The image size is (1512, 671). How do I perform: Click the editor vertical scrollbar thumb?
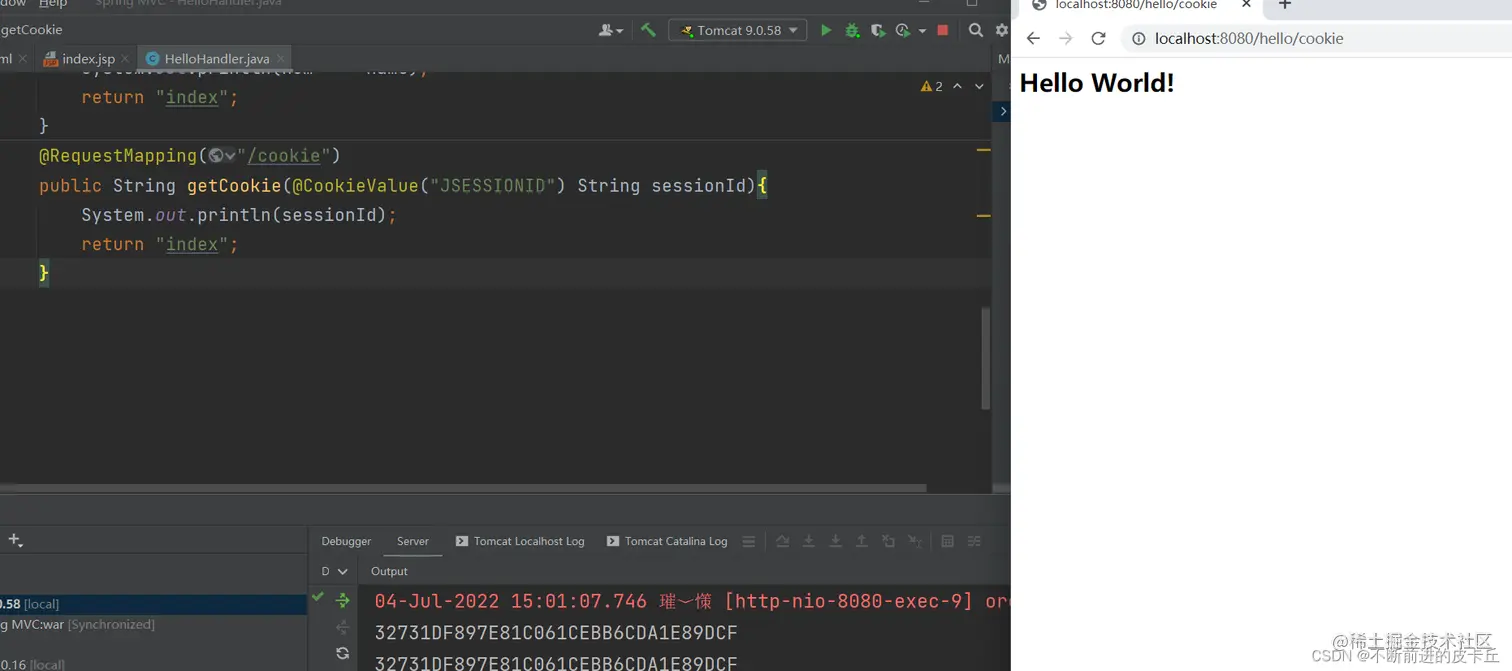click(x=985, y=358)
